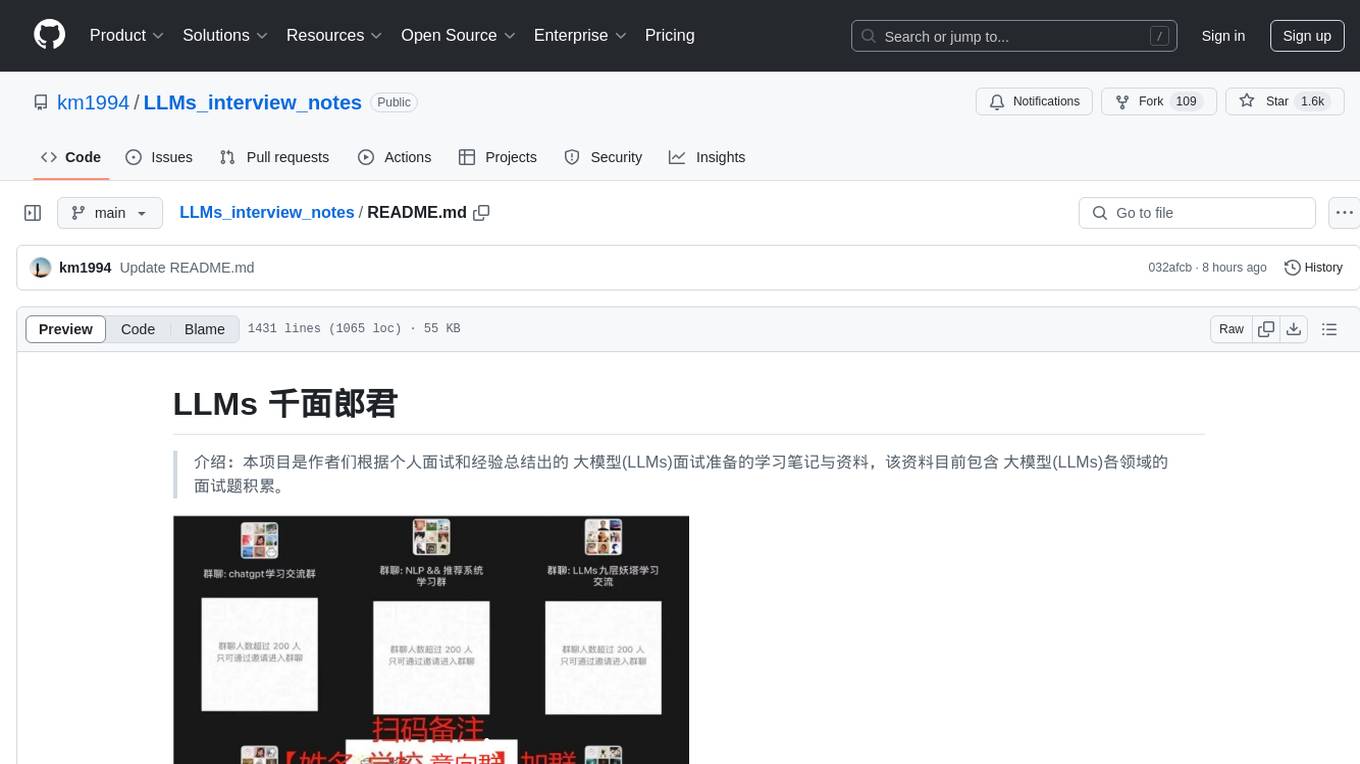Open the more file actions menu
This screenshot has height=764, width=1360.
pos(1345,213)
